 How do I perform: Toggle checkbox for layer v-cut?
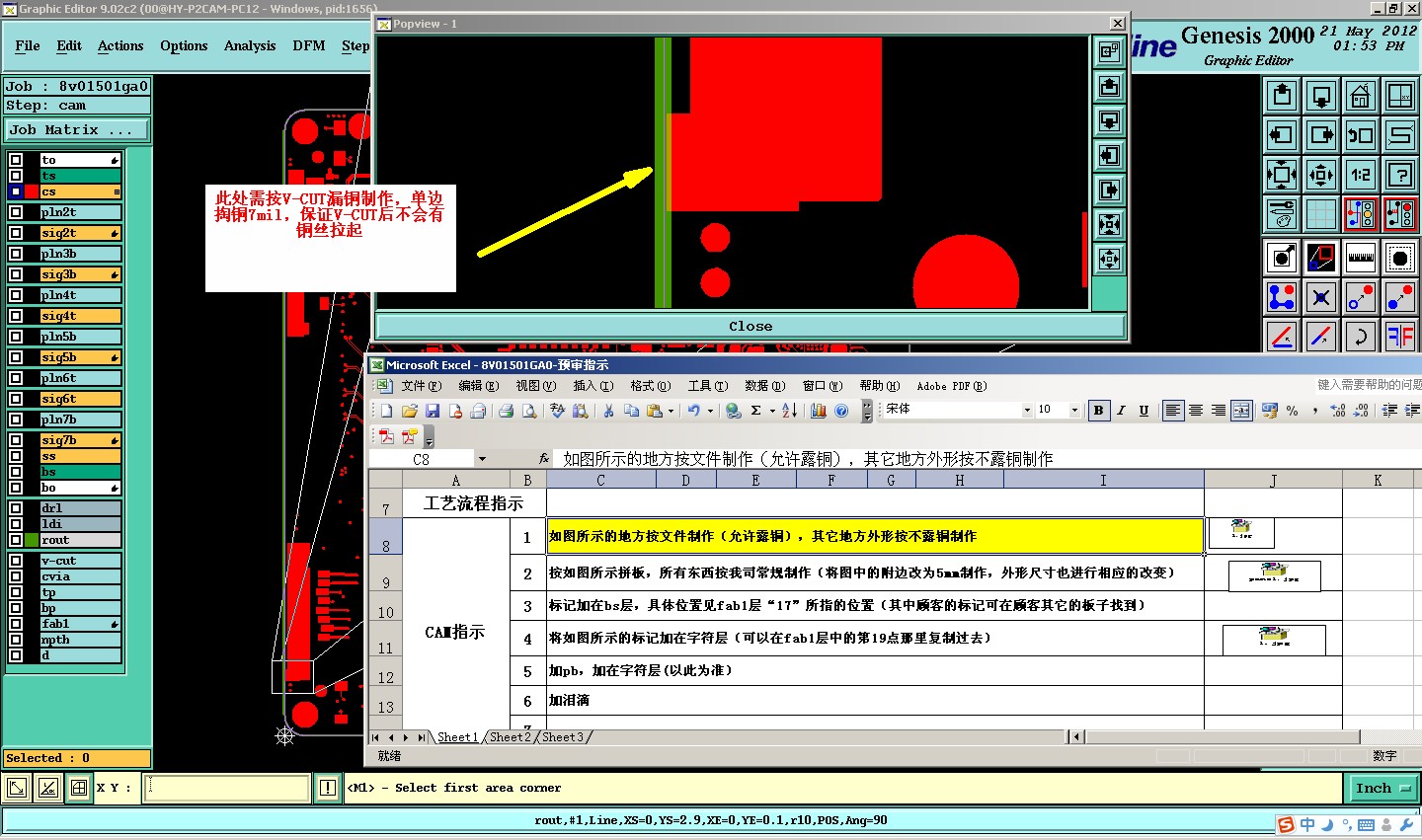[16, 561]
